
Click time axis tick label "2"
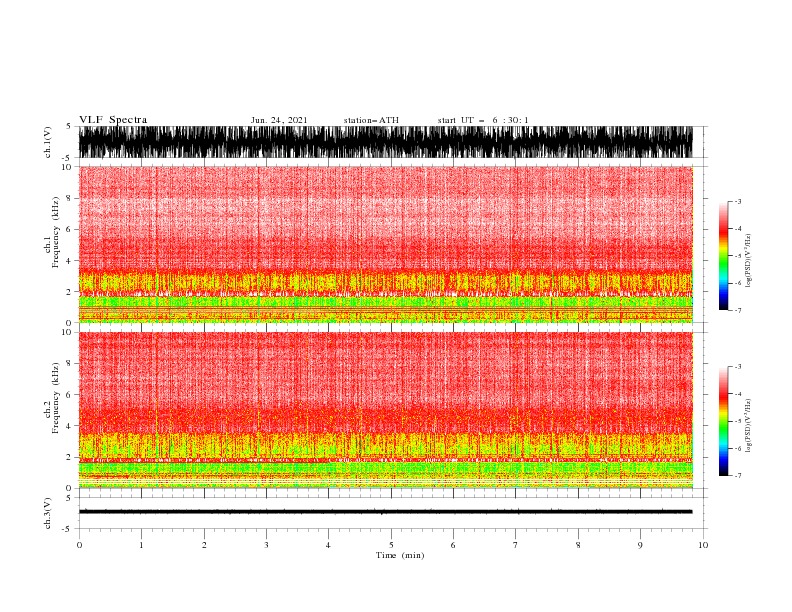tap(204, 545)
